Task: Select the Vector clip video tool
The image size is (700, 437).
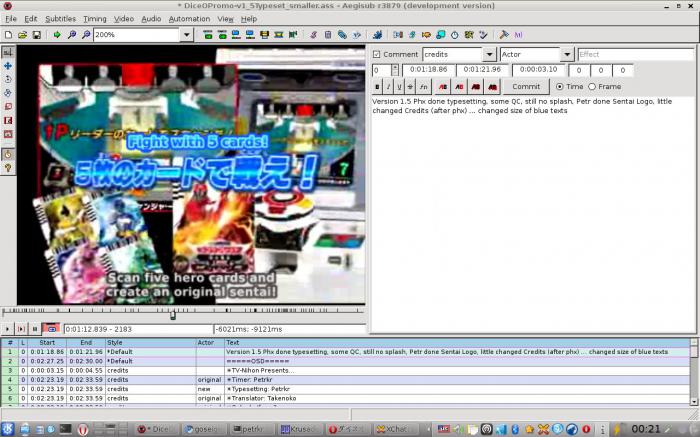Action: (8, 134)
